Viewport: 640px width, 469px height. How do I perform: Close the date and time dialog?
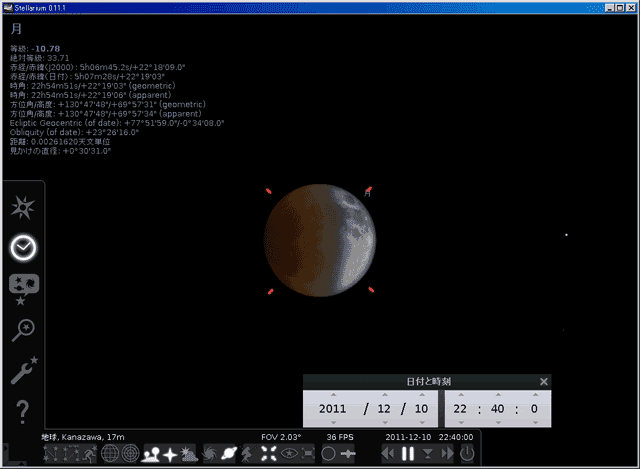click(x=544, y=381)
